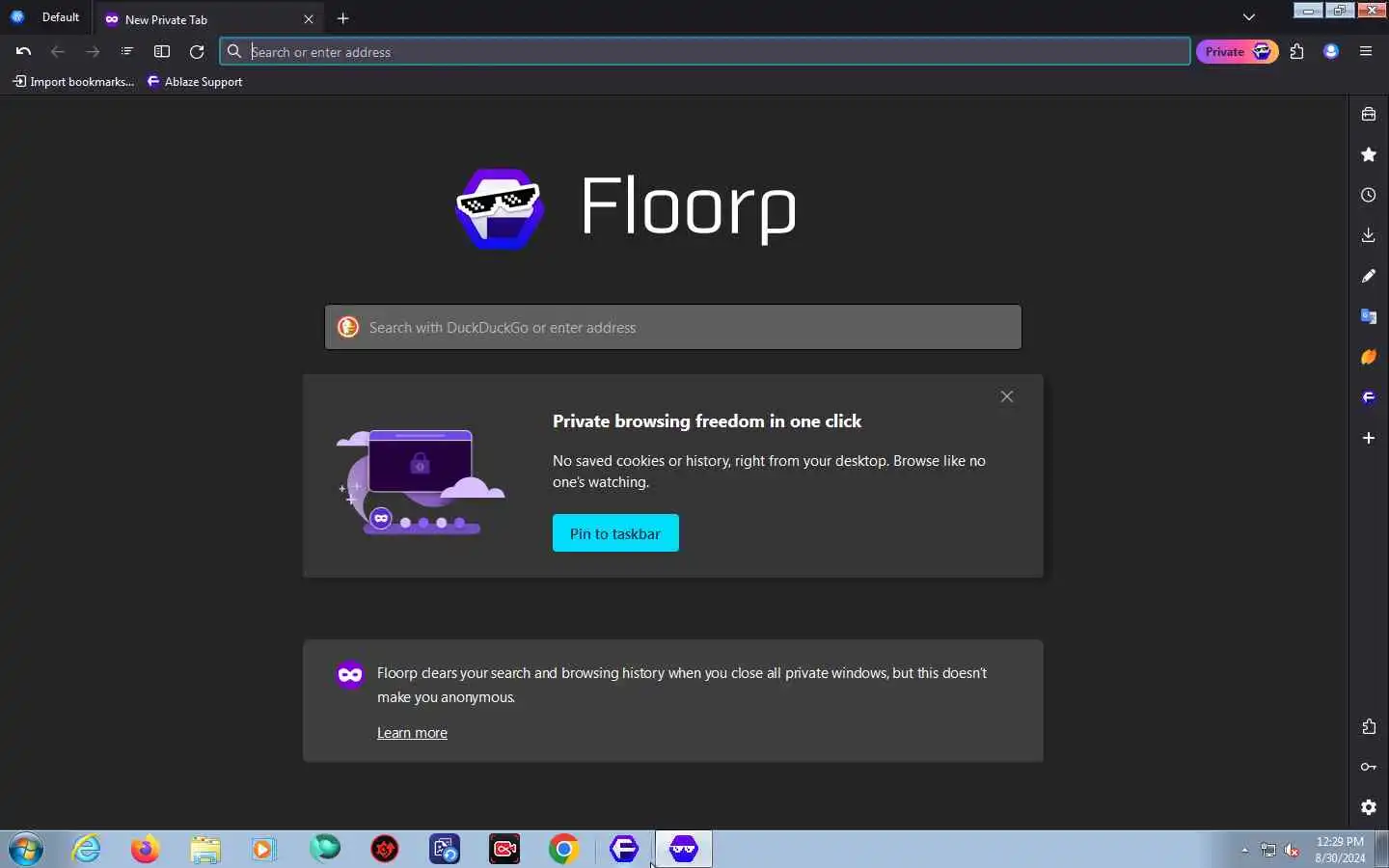Focus the Search or enter address bar

(x=705, y=52)
